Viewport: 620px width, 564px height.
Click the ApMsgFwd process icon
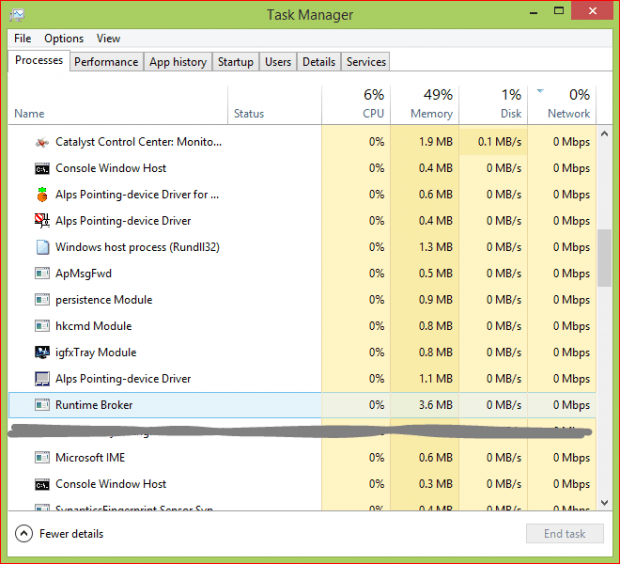tap(42, 273)
